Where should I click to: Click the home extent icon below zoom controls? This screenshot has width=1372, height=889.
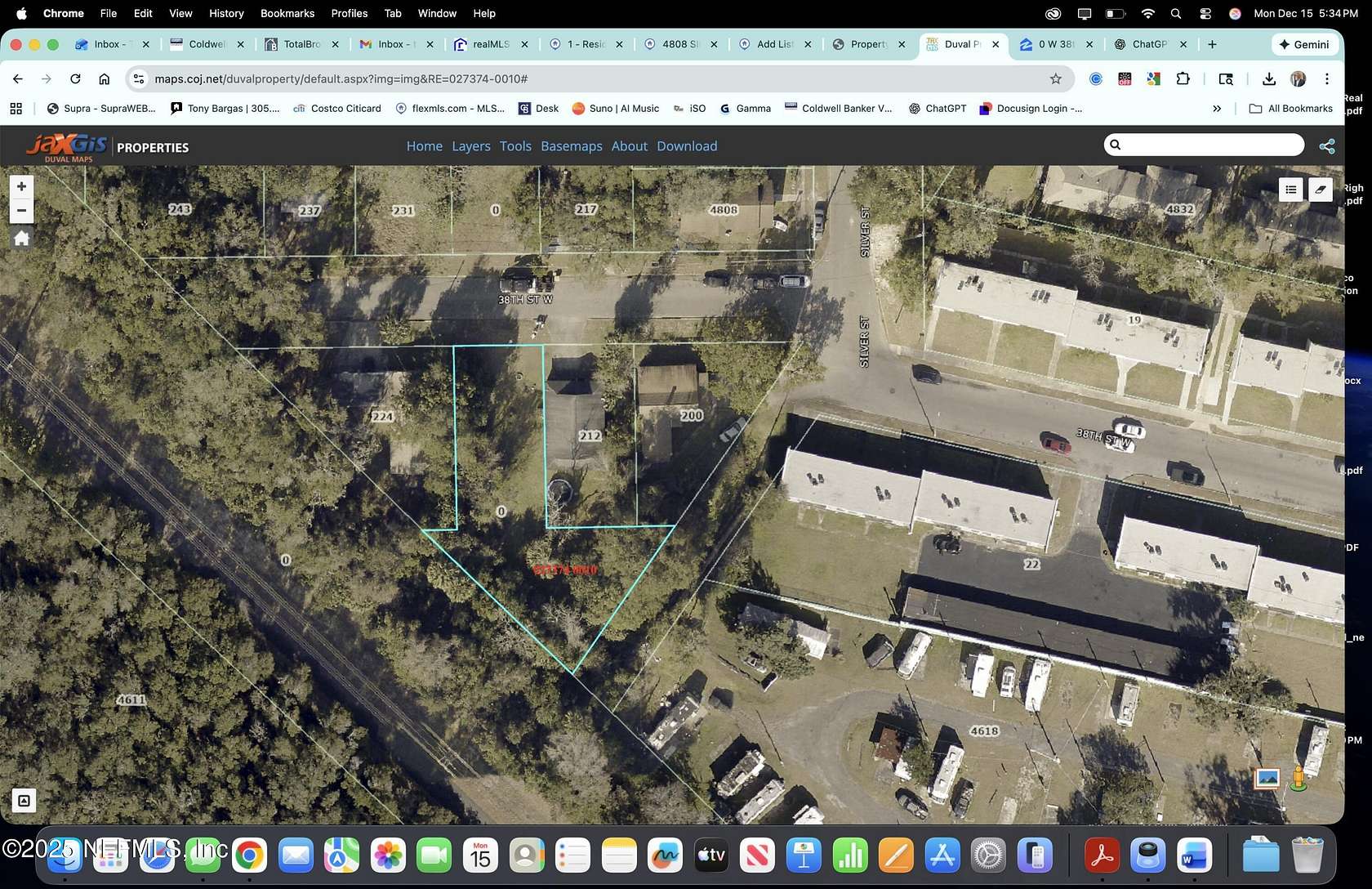click(21, 238)
